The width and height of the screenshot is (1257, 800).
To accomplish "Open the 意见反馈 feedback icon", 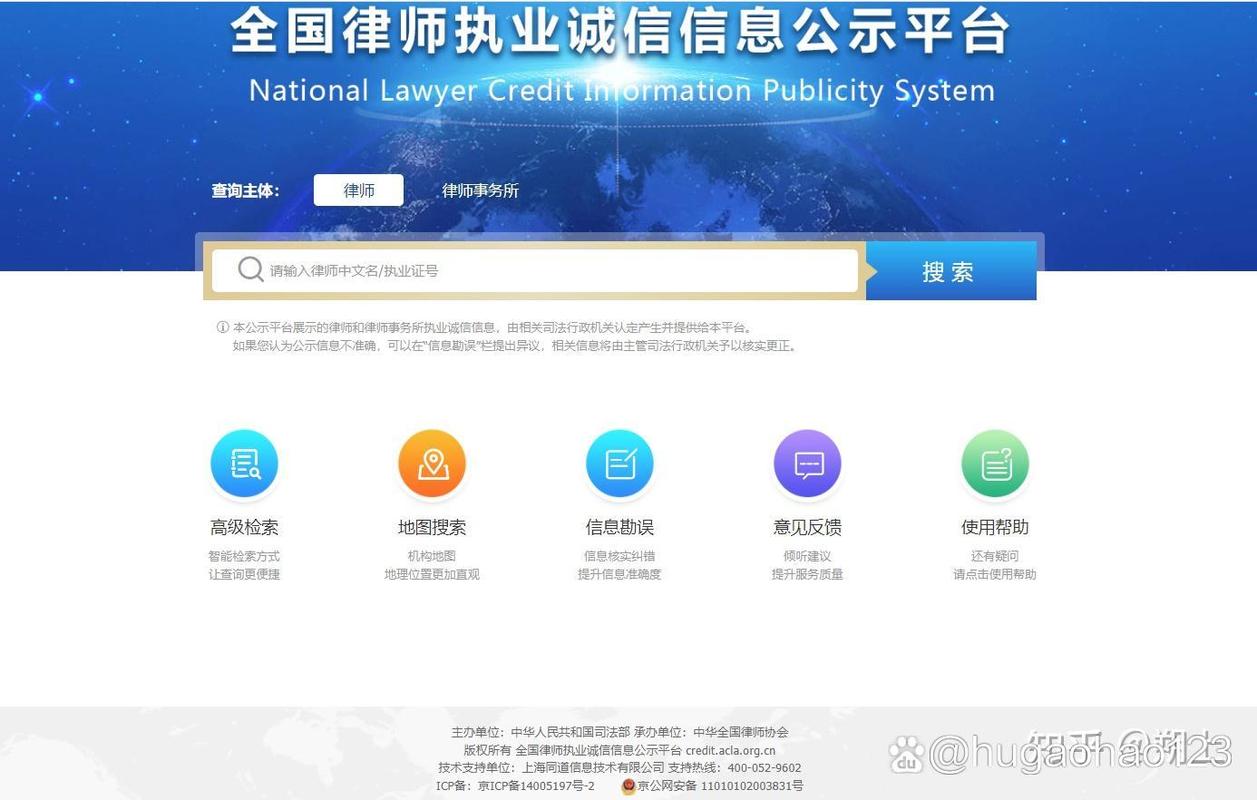I will click(x=807, y=463).
